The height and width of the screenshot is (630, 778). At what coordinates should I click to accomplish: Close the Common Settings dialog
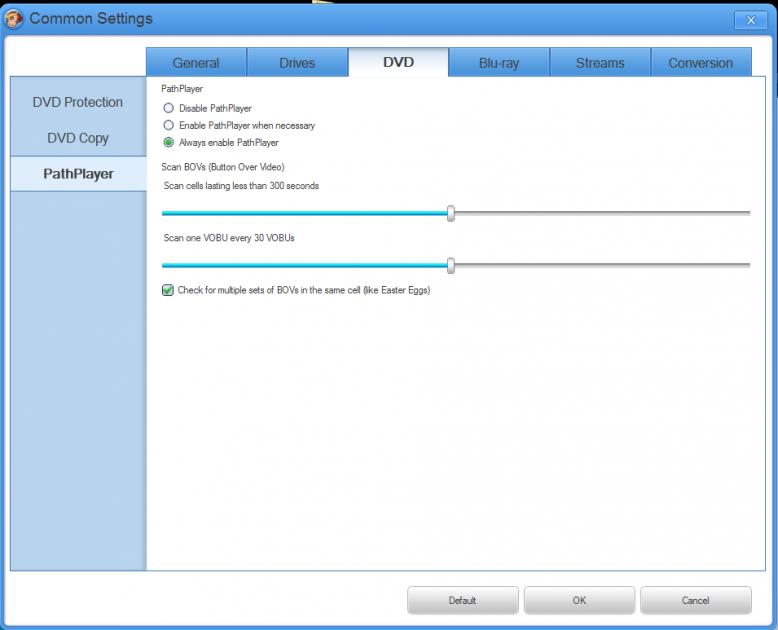pos(750,20)
